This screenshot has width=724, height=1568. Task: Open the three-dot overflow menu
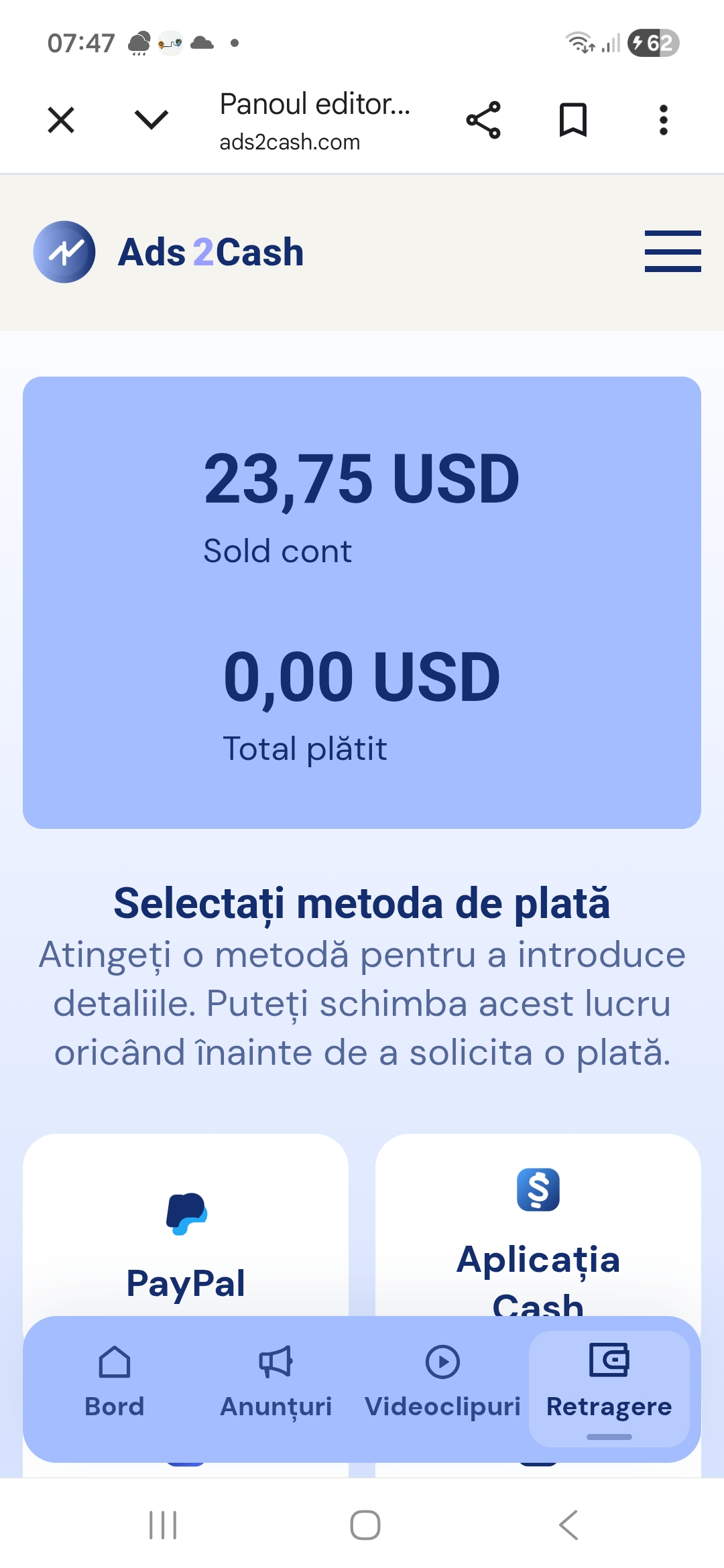[663, 121]
